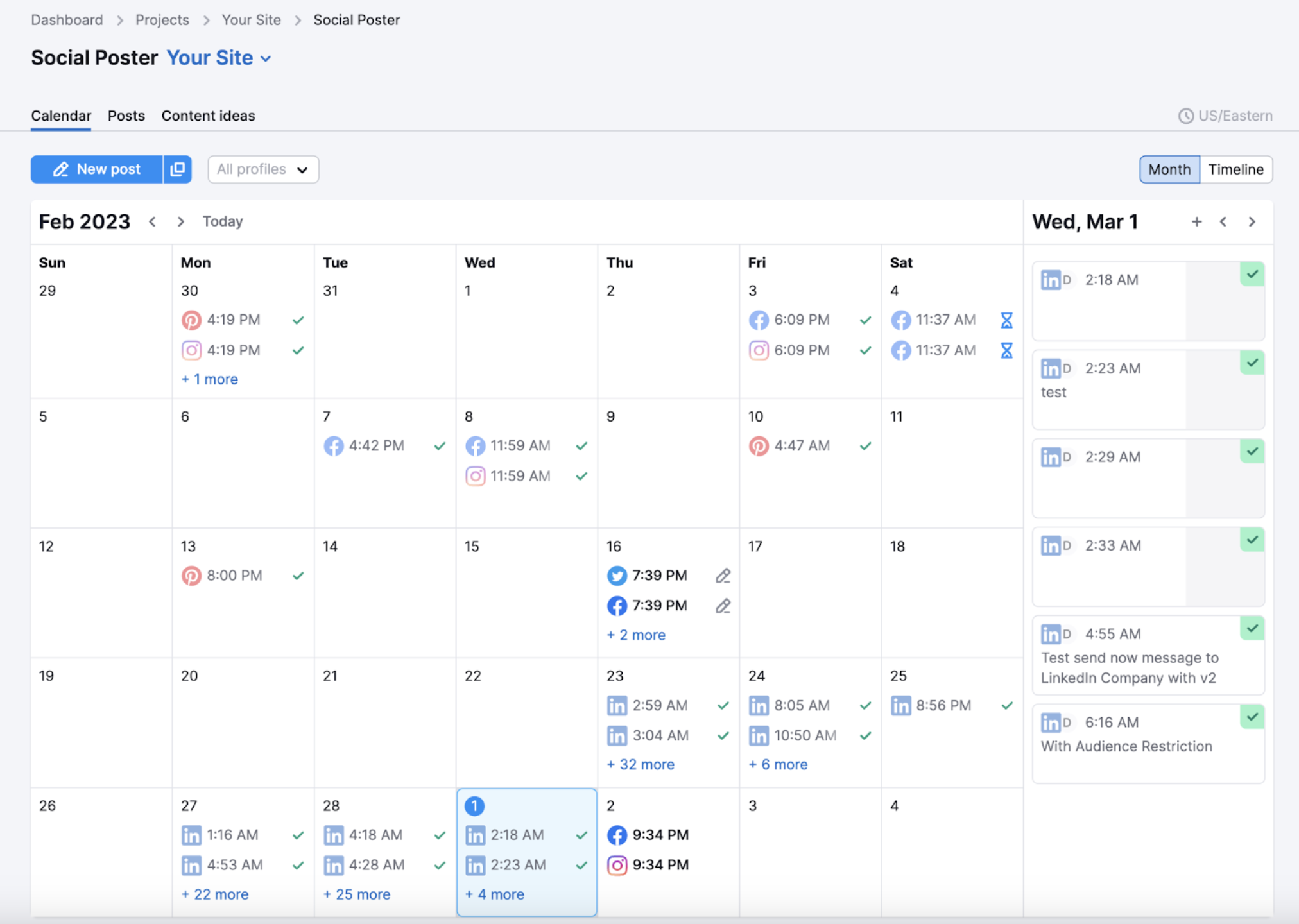
Task: Switch to Timeline view
Action: [1236, 169]
